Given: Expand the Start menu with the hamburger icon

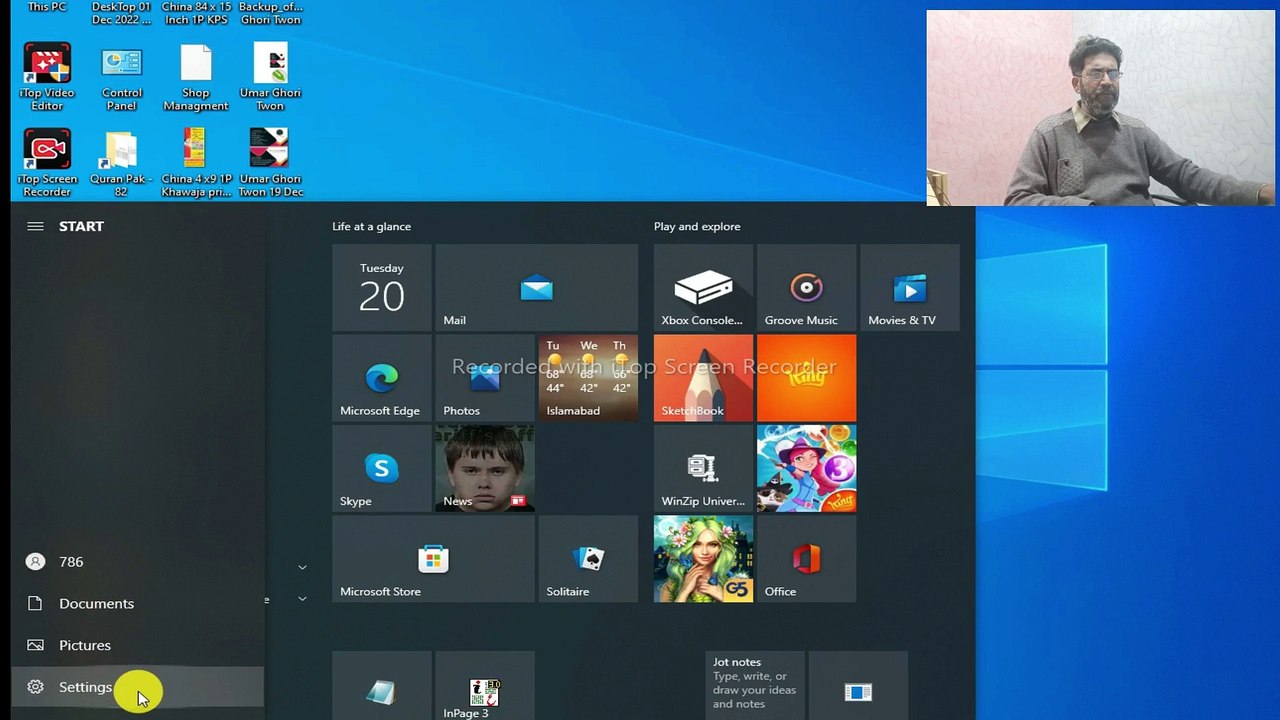Looking at the screenshot, I should point(35,226).
